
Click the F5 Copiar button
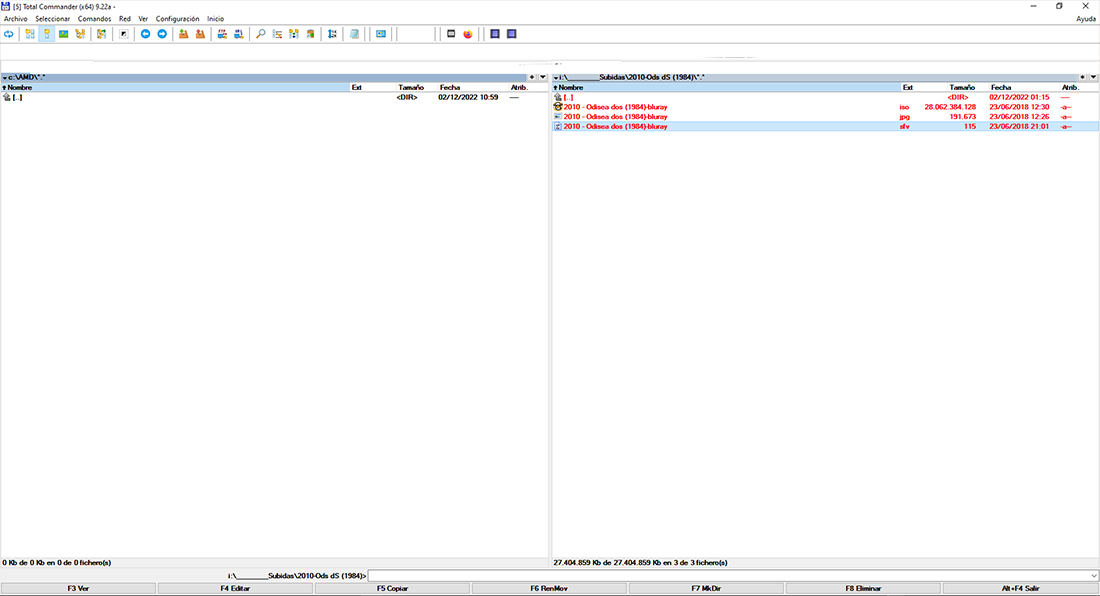coord(392,588)
